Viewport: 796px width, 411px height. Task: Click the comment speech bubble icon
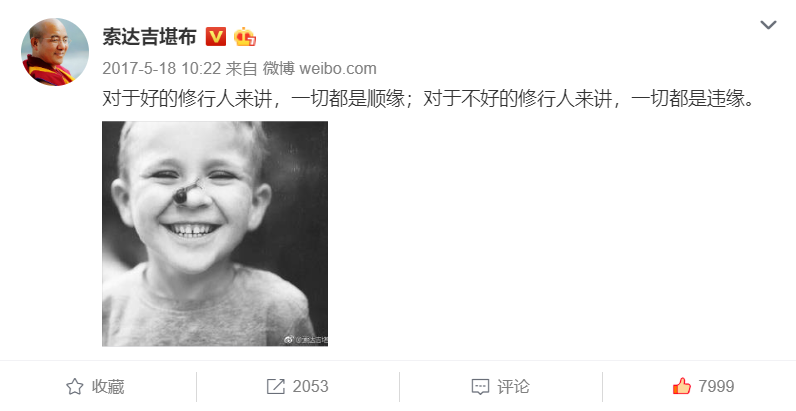click(x=480, y=387)
